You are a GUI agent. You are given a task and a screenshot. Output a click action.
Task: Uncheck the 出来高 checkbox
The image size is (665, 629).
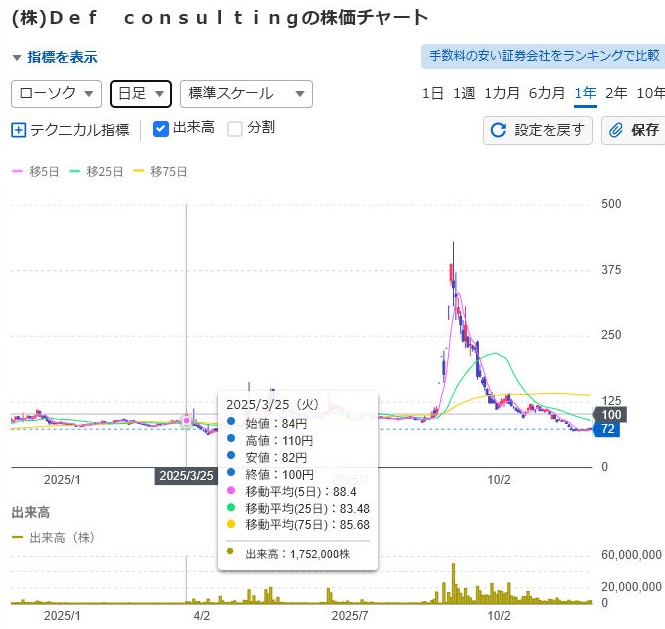pos(161,128)
